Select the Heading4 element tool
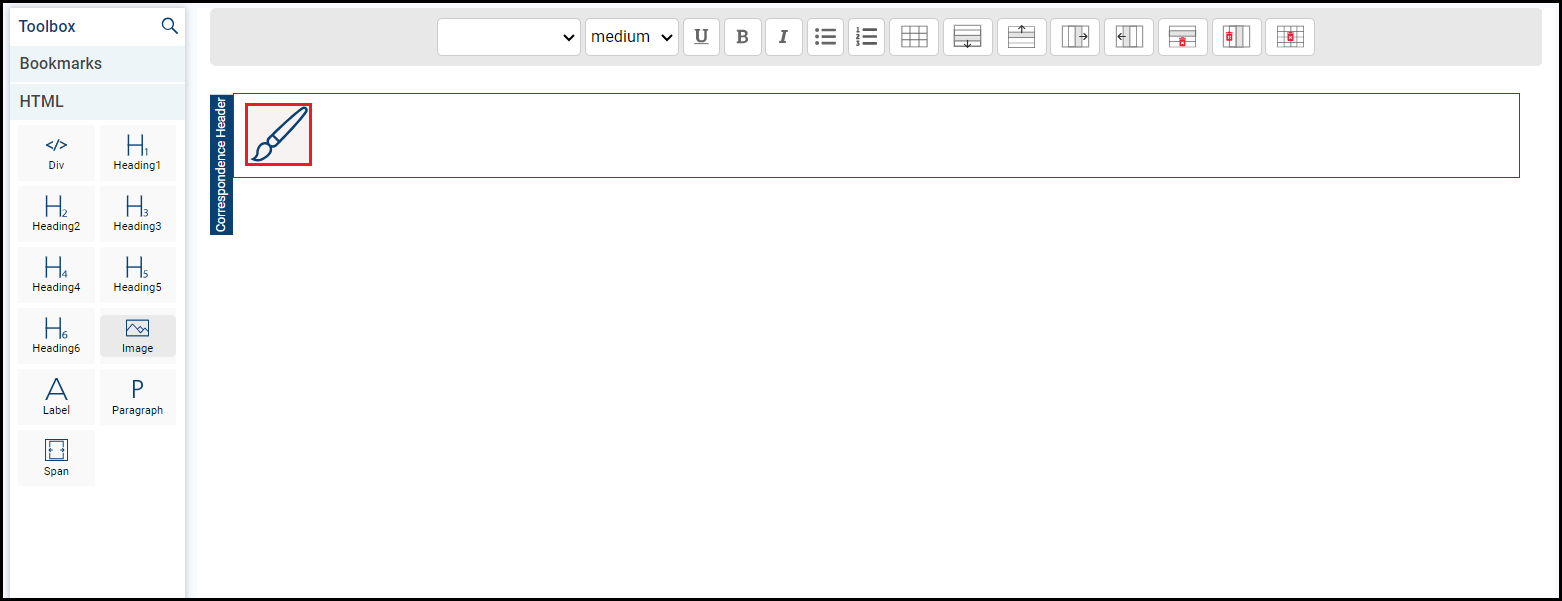 56,275
